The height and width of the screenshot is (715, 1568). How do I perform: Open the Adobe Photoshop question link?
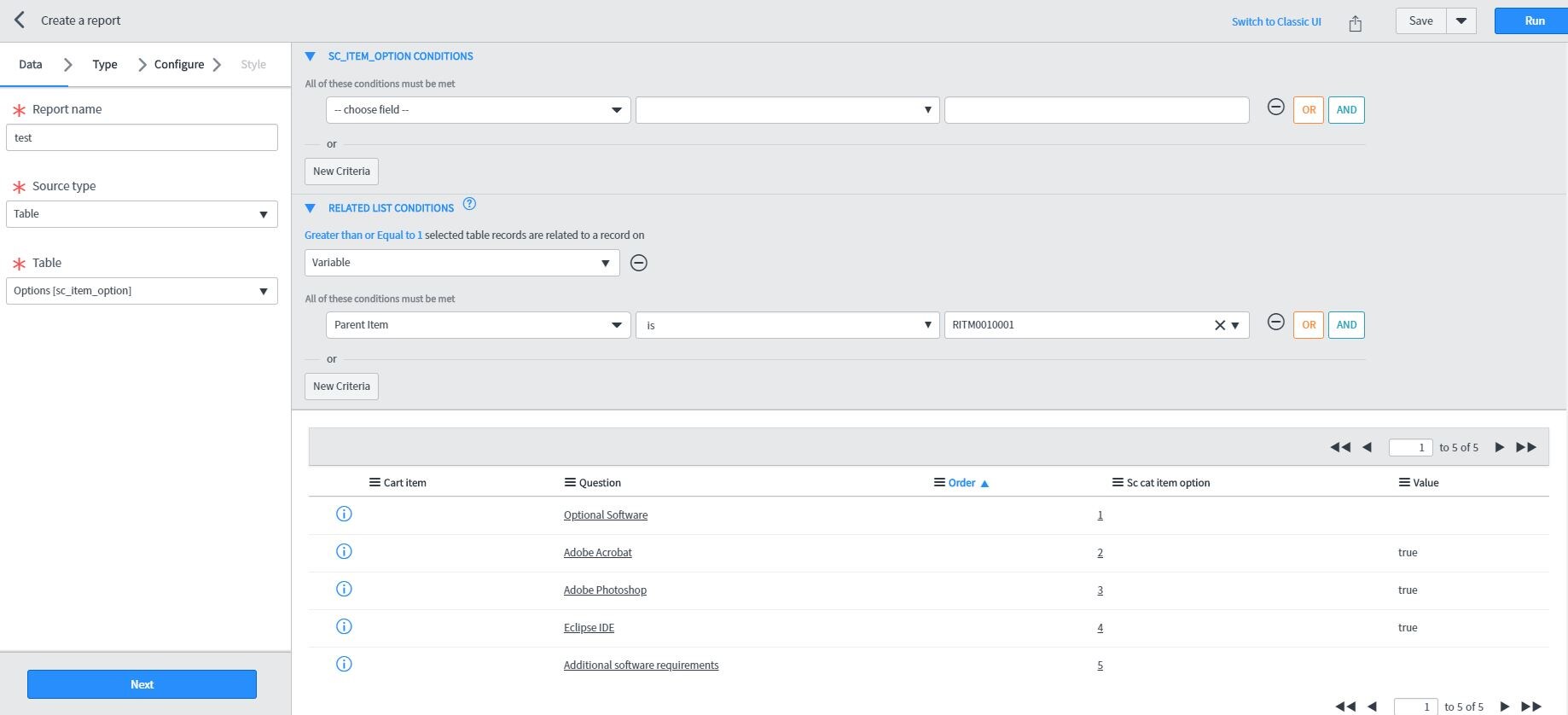pyautogui.click(x=605, y=590)
